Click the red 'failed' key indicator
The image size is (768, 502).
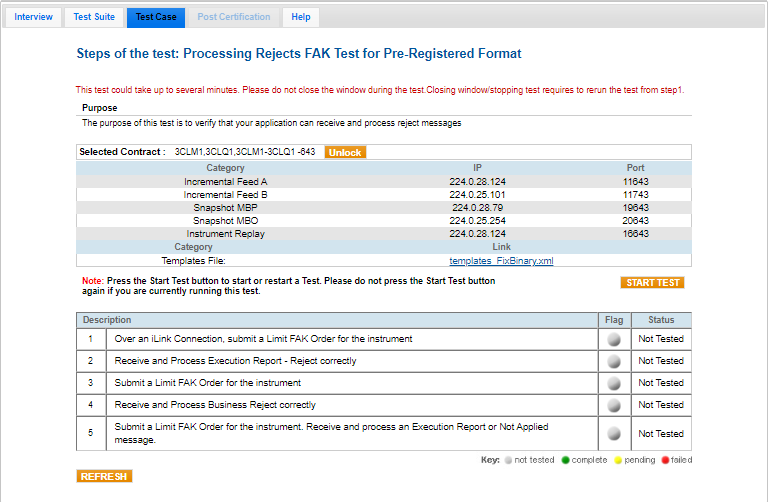(x=664, y=460)
